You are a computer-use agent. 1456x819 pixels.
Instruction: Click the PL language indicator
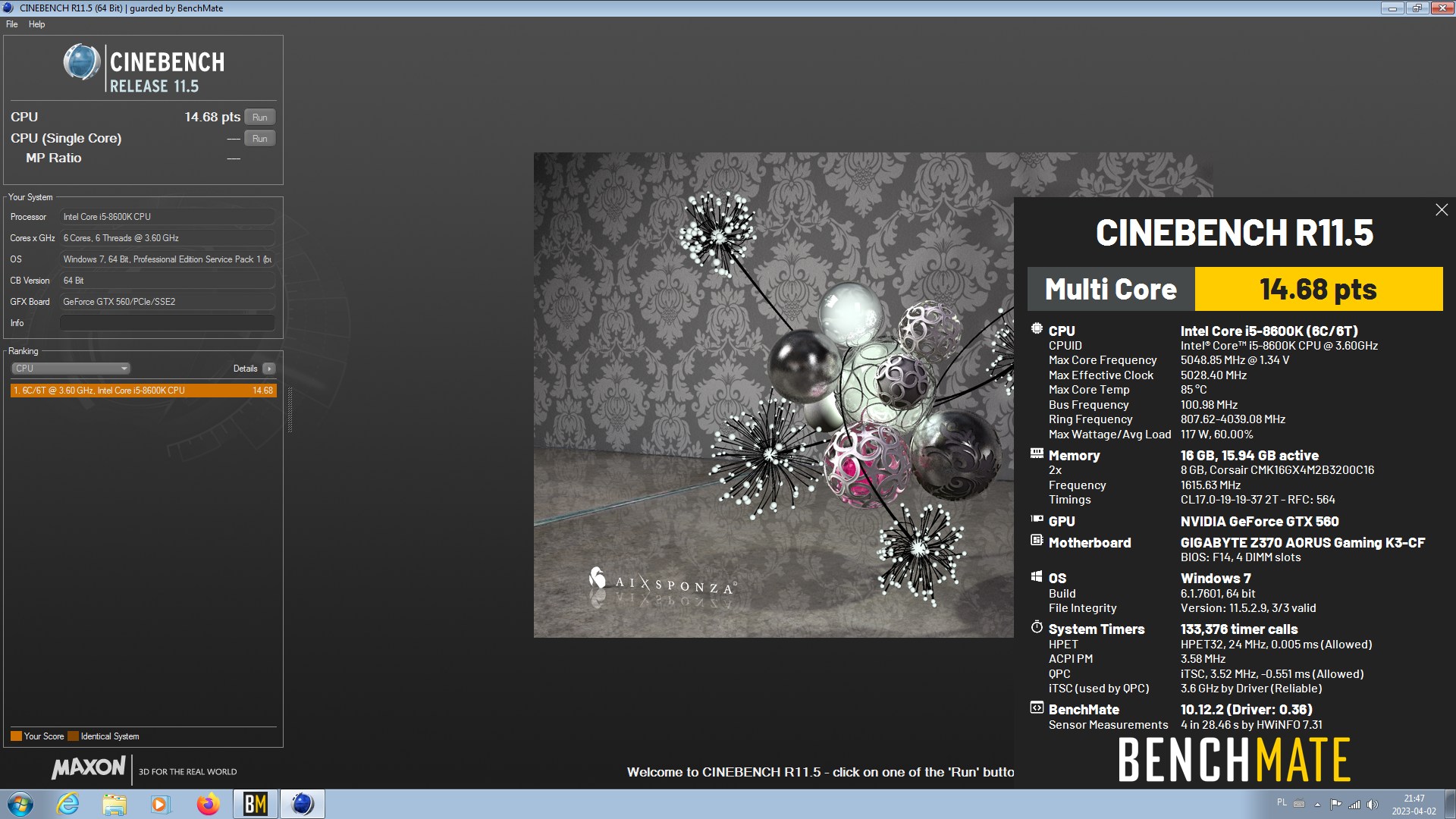(x=1282, y=802)
